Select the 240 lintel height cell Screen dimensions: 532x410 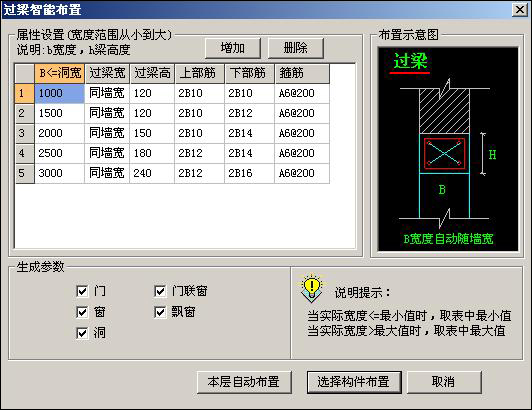(x=152, y=173)
